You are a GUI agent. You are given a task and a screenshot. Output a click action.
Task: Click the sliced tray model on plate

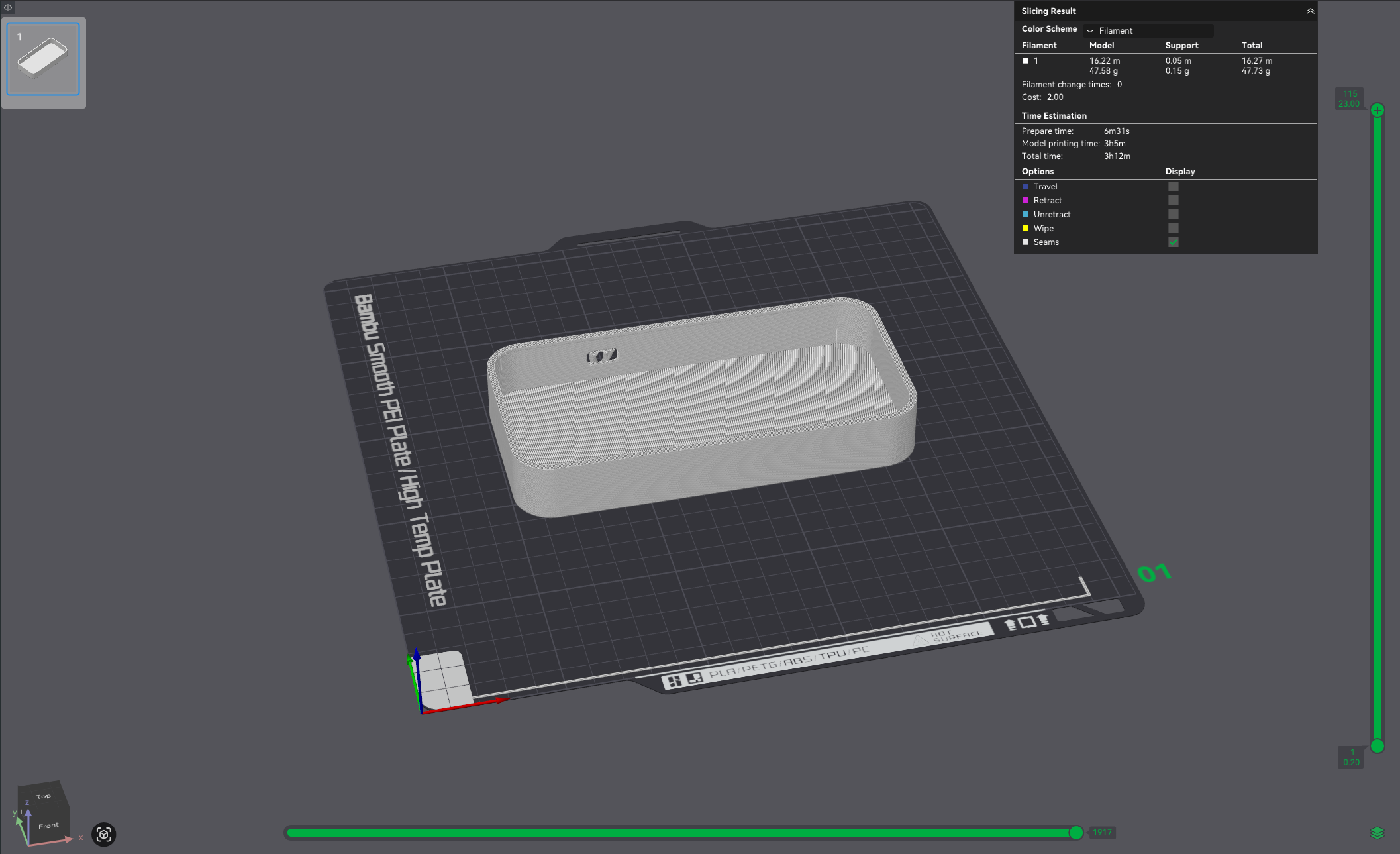pos(702,407)
